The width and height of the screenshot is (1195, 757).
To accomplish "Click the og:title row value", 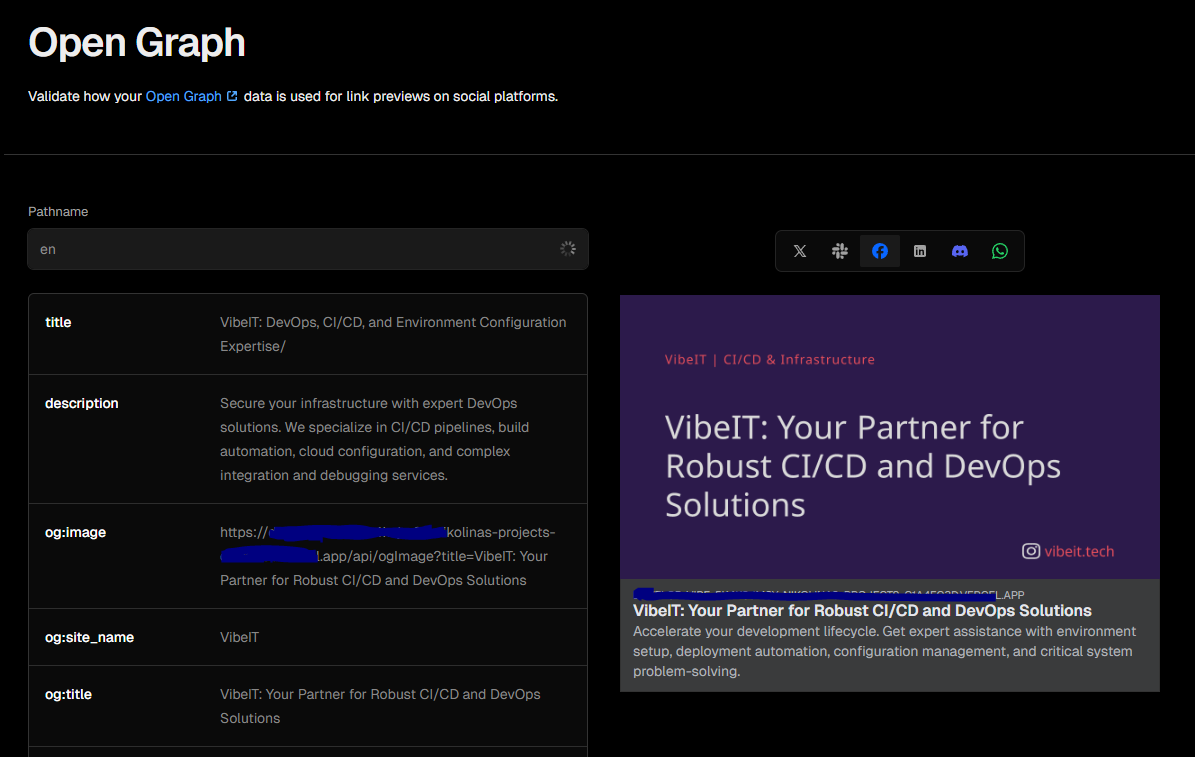I will click(x=380, y=706).
